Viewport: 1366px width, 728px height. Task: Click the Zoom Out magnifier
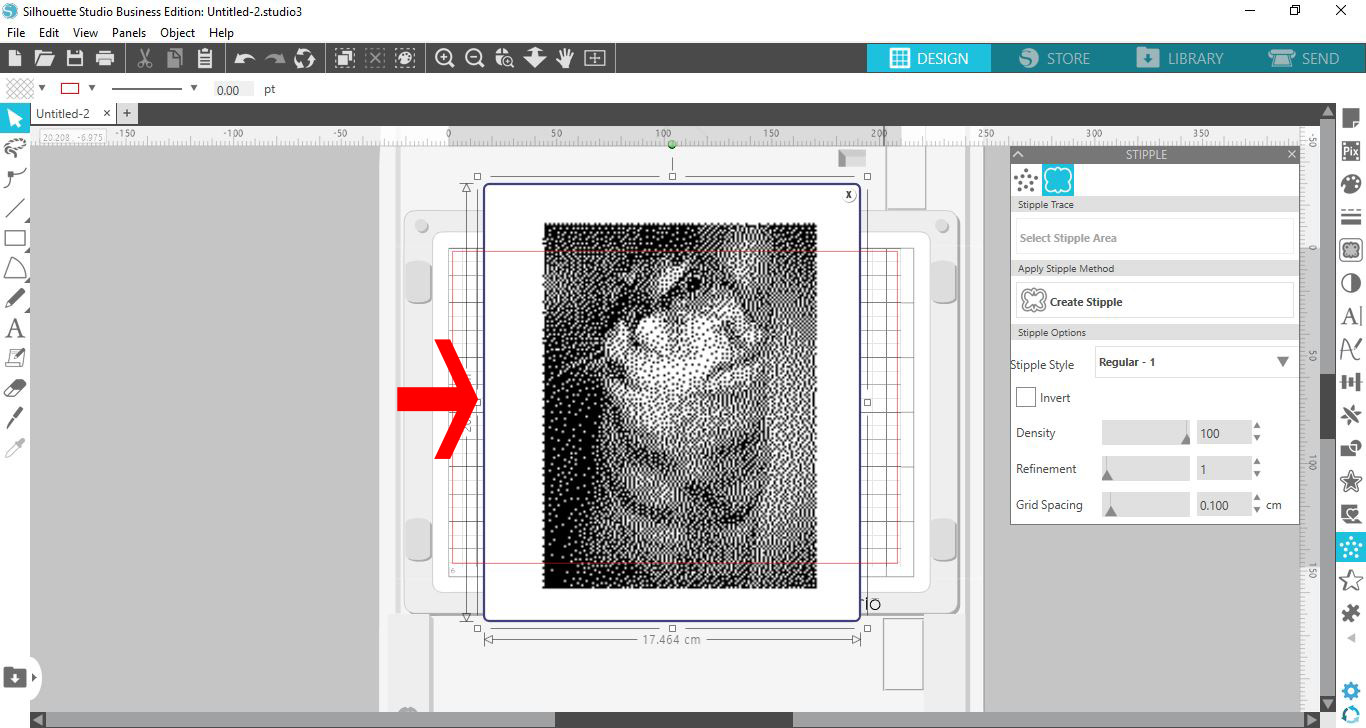(475, 58)
